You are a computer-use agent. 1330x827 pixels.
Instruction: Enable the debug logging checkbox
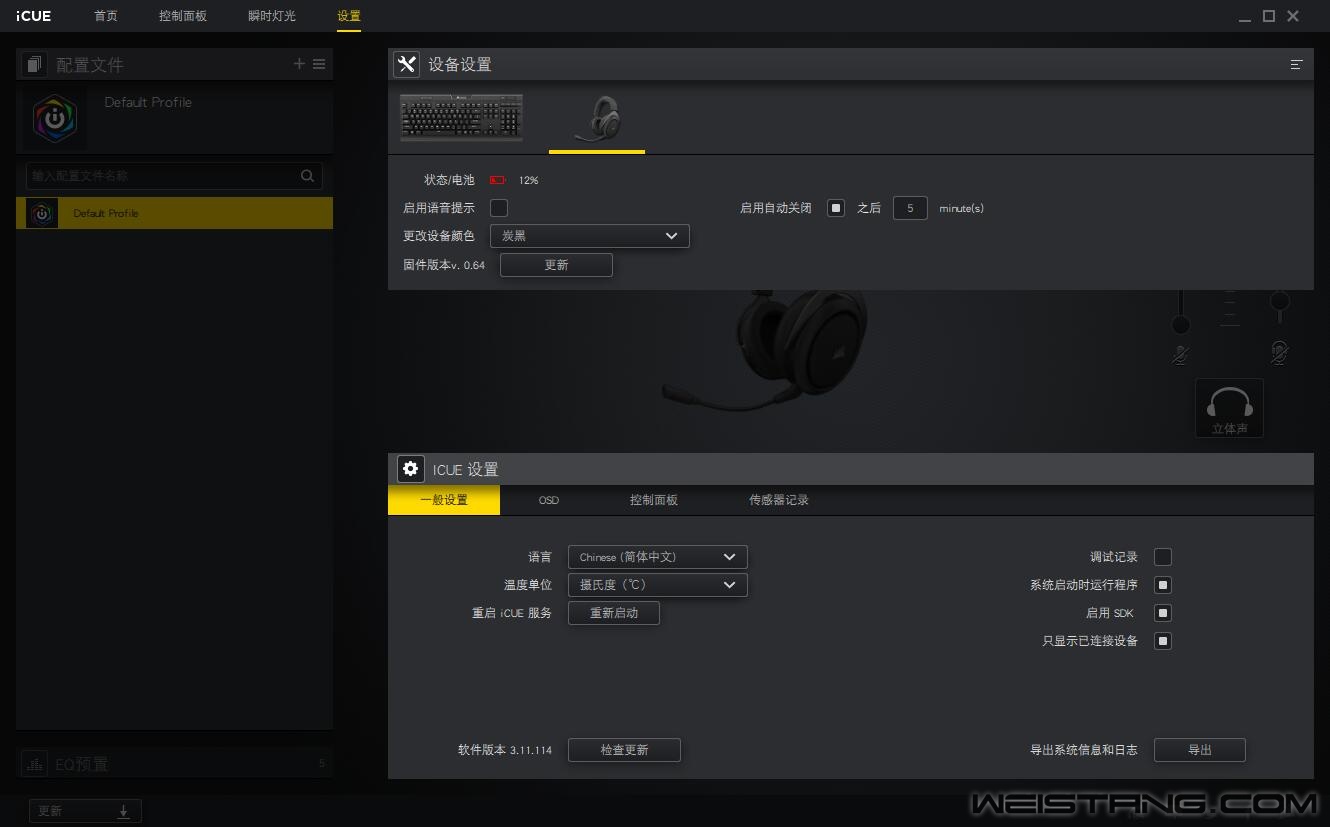click(1163, 557)
